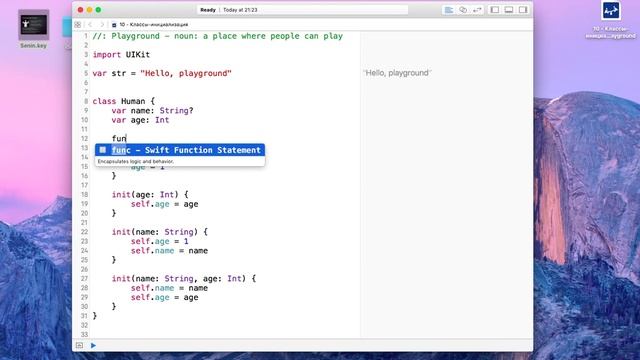The image size is (640, 360).
Task: Click 'init(age: Int) {' on line 18
Action: click(x=150, y=195)
